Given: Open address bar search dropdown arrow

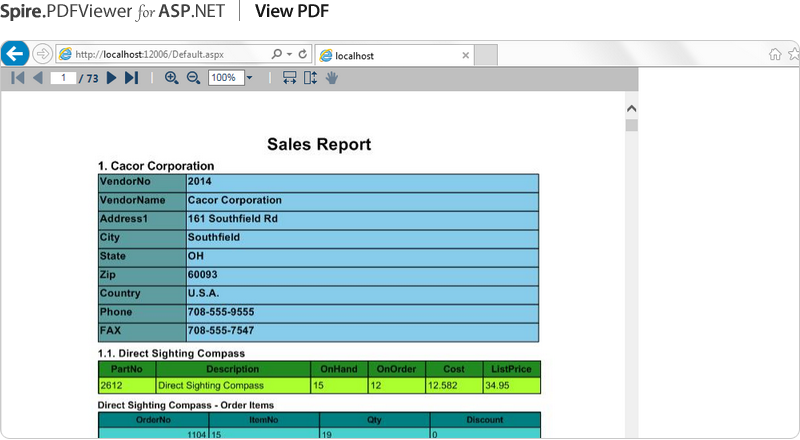Looking at the screenshot, I should pyautogui.click(x=289, y=54).
